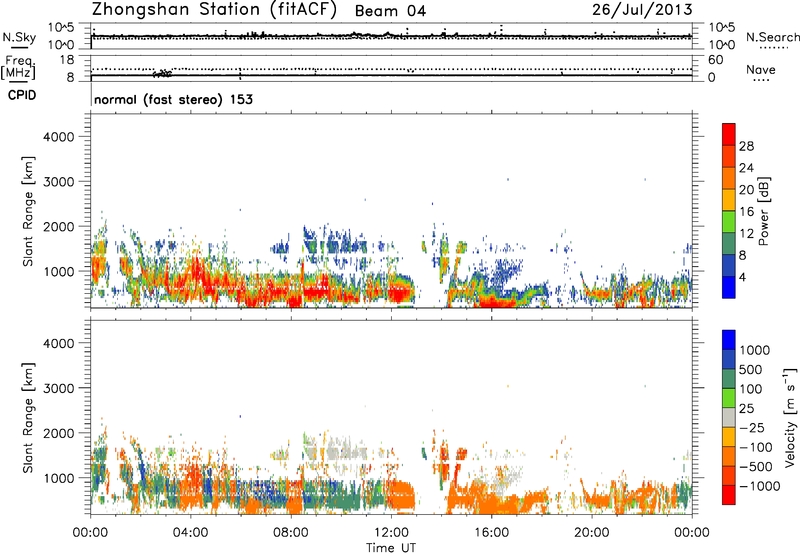Click the 'Time UT' axis label
The width and height of the screenshot is (800, 554).
[x=391, y=548]
